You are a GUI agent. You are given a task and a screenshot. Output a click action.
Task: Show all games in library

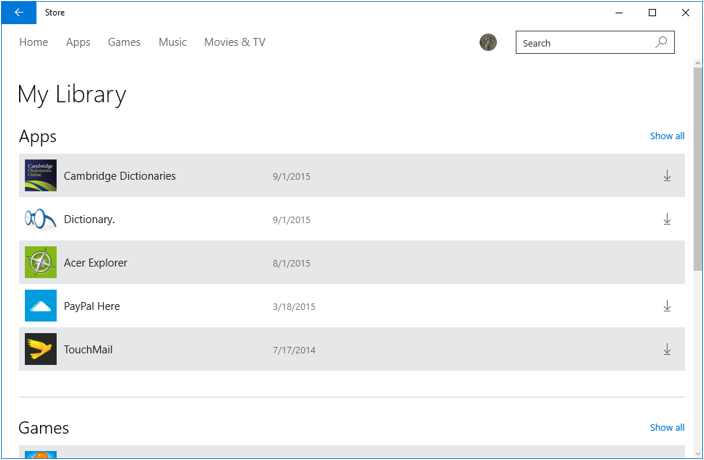[x=667, y=428]
